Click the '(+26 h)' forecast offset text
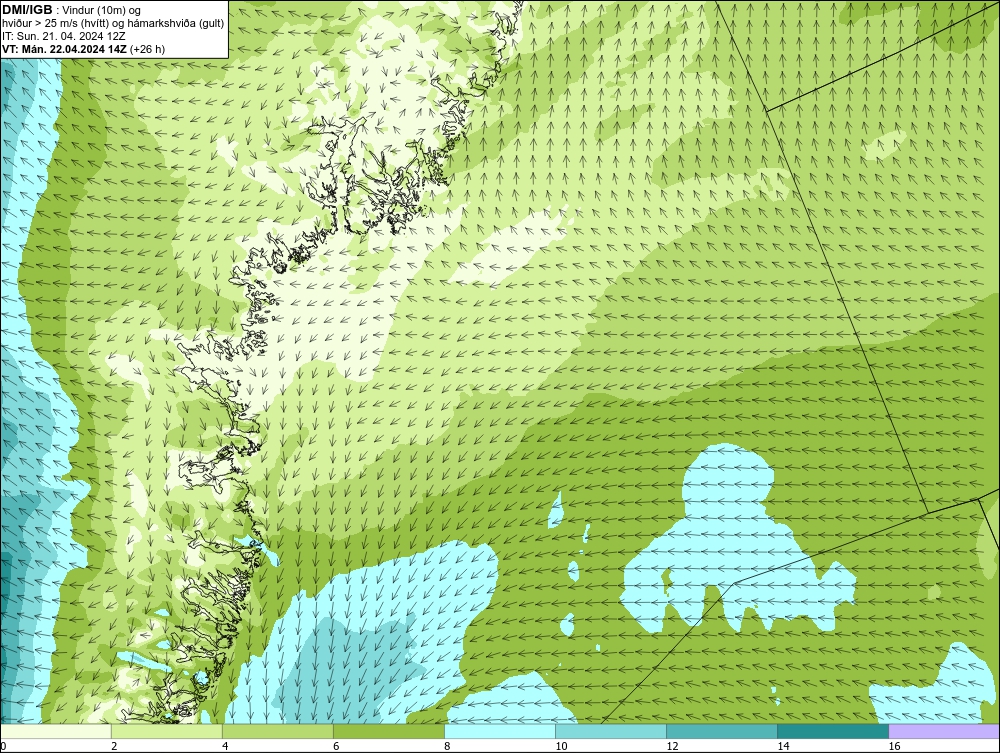This screenshot has width=1000, height=753. tap(147, 49)
